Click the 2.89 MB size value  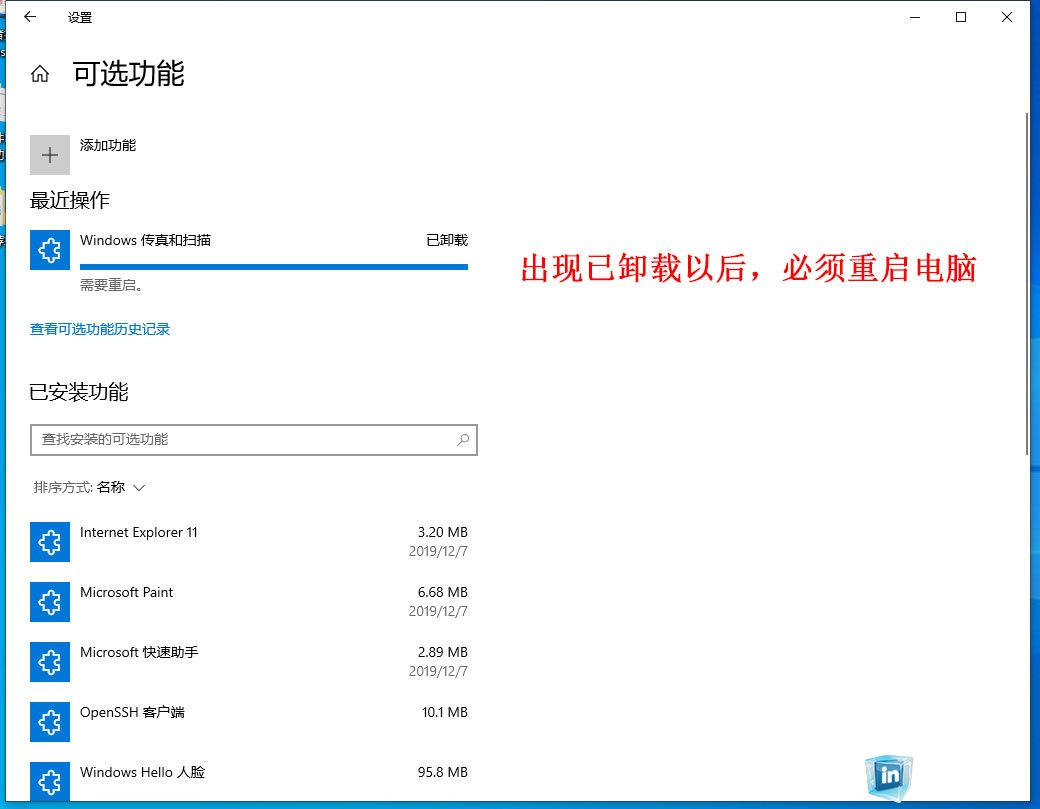[x=442, y=653]
